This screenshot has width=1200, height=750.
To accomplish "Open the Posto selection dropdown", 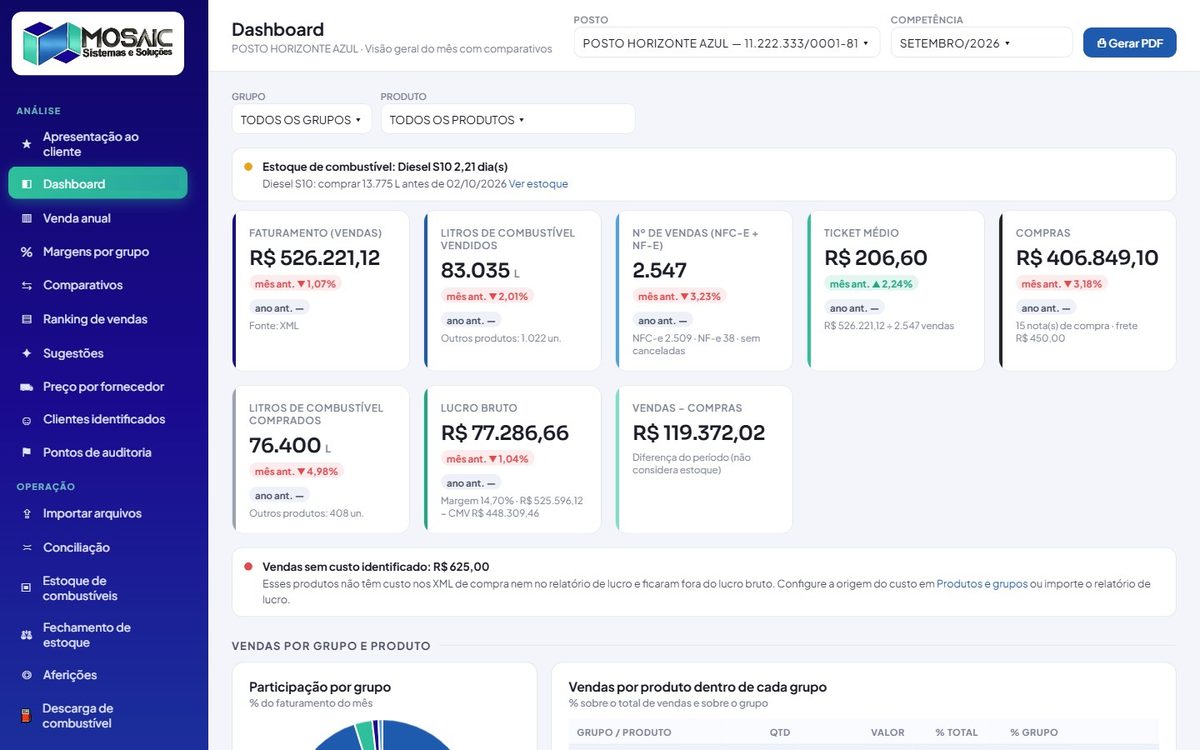I will point(727,43).
